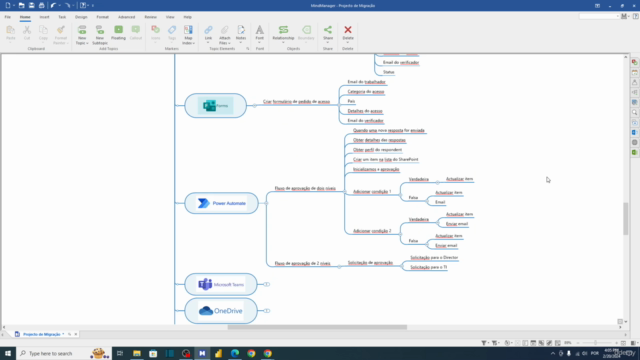Viewport: 640px width, 360px height.
Task: Select topic 'Adicionar condição 1'
Action: (x=372, y=191)
